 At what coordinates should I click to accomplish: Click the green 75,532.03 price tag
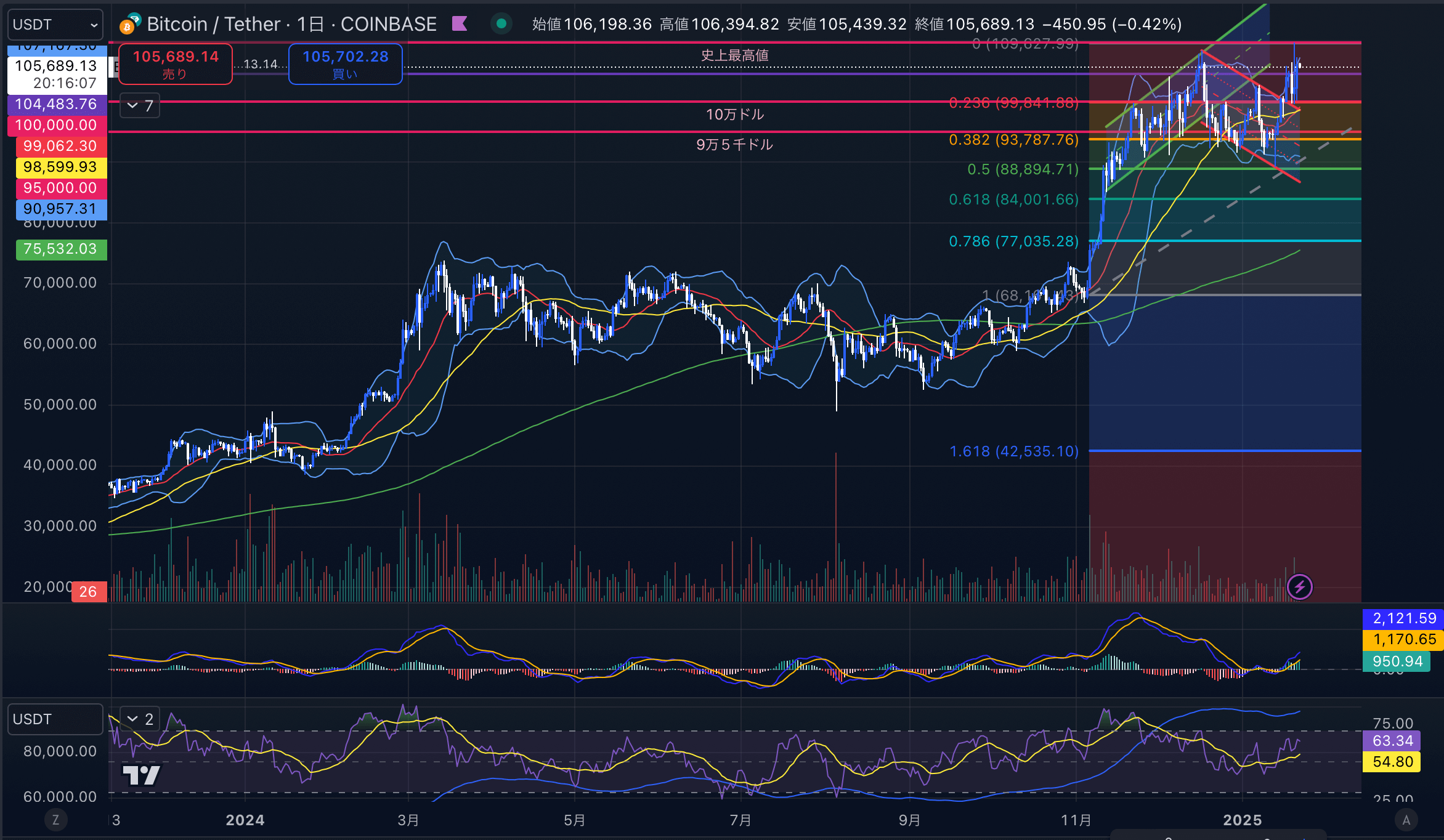click(x=61, y=249)
